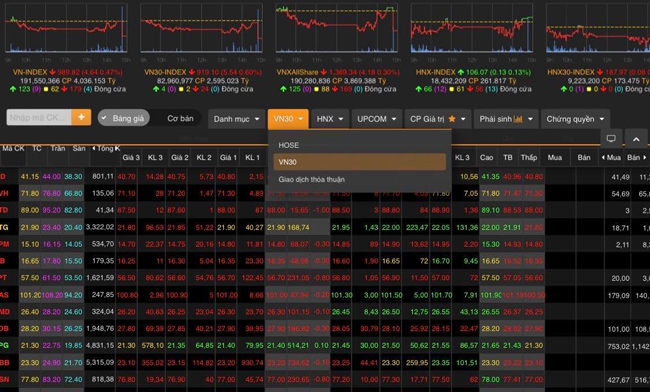
Task: Click the matched volume cell 514,21
Action: 298,345
